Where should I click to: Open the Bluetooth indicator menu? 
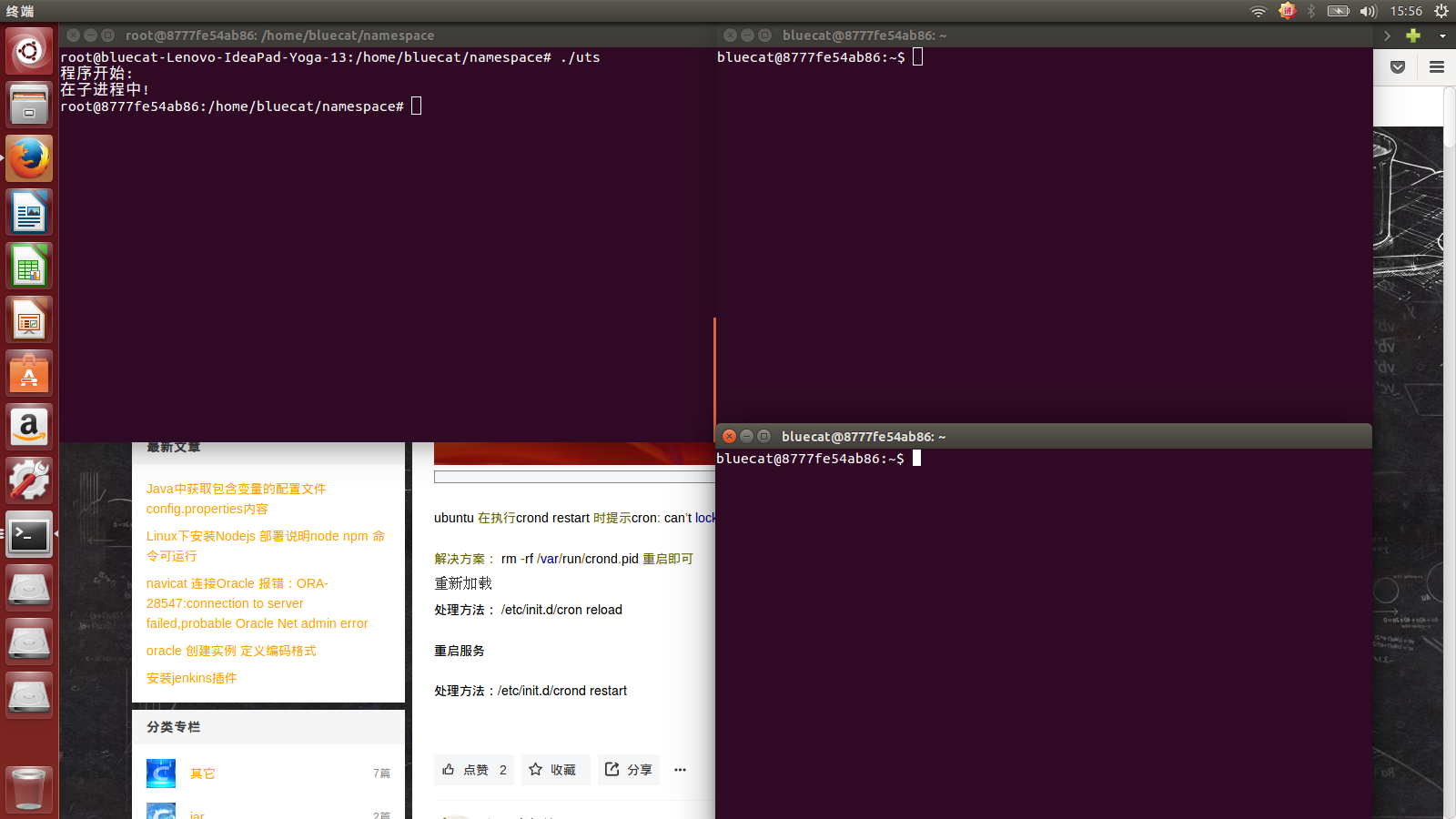tap(1311, 11)
